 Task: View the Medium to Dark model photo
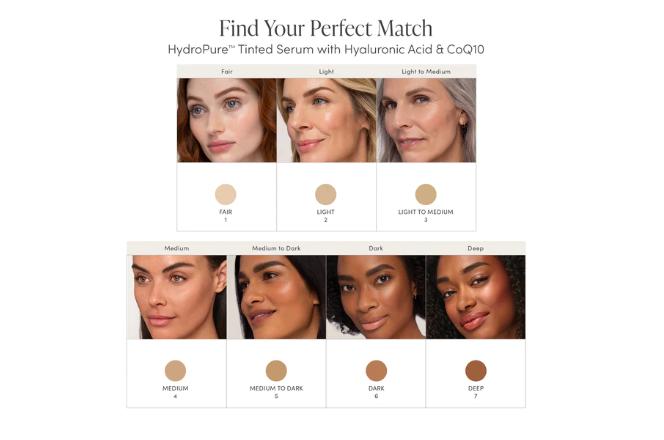[277, 297]
